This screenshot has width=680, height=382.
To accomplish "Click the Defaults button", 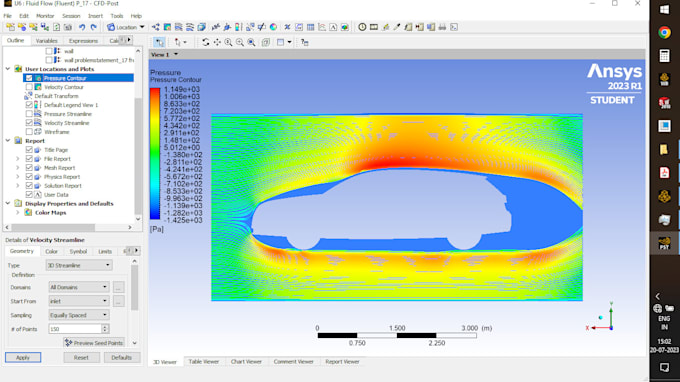I will (121, 358).
